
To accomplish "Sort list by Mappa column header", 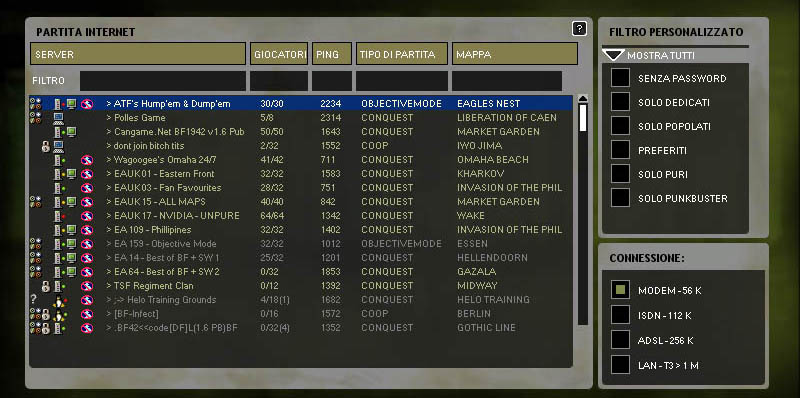I will tap(515, 54).
